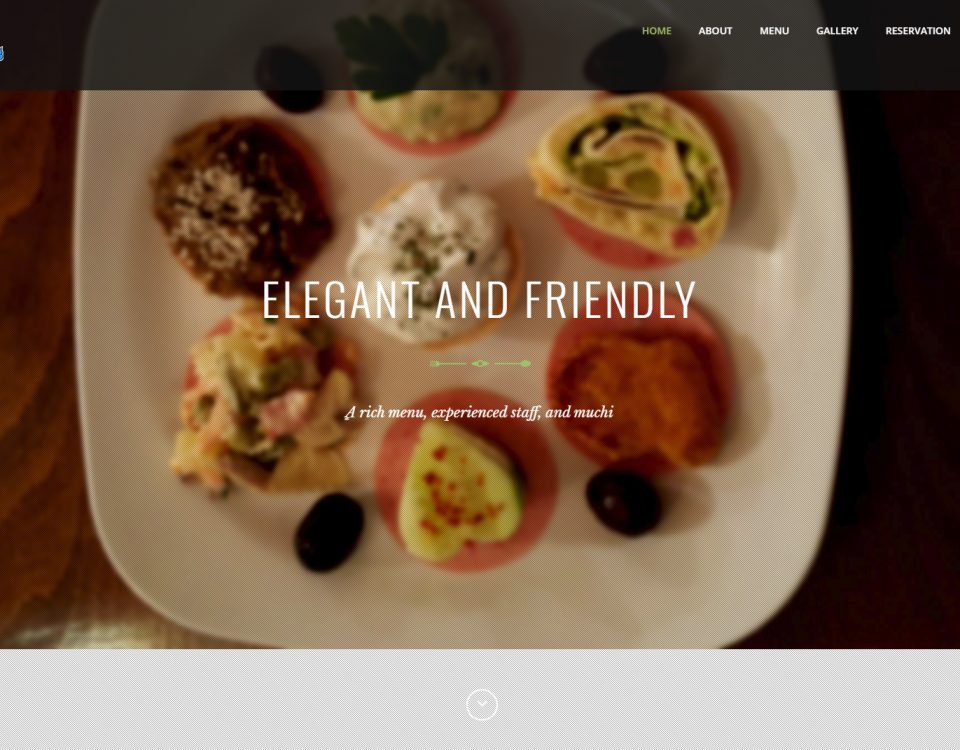Click the light gray section below hero image

point(480,699)
